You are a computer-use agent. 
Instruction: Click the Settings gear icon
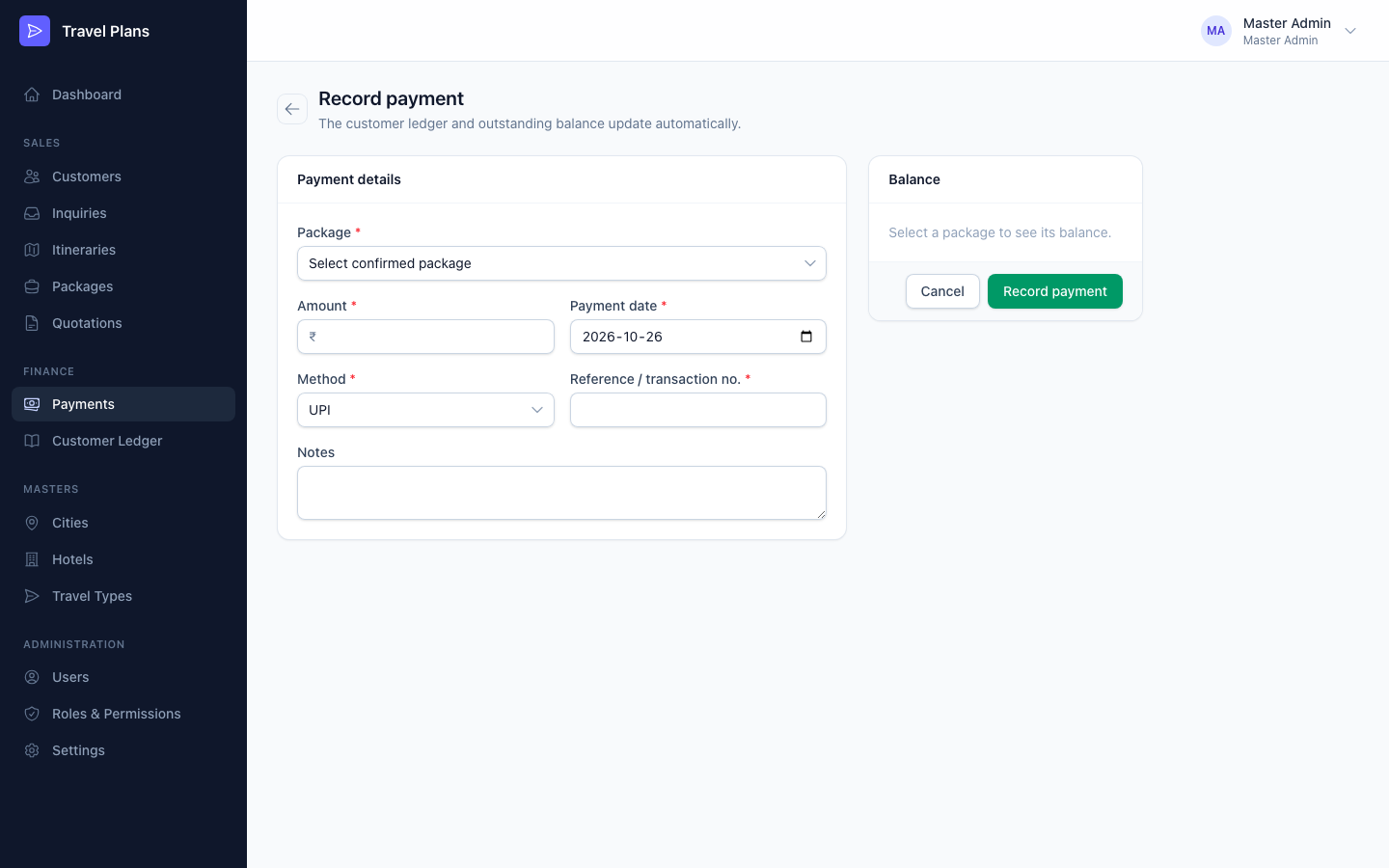pyautogui.click(x=32, y=750)
